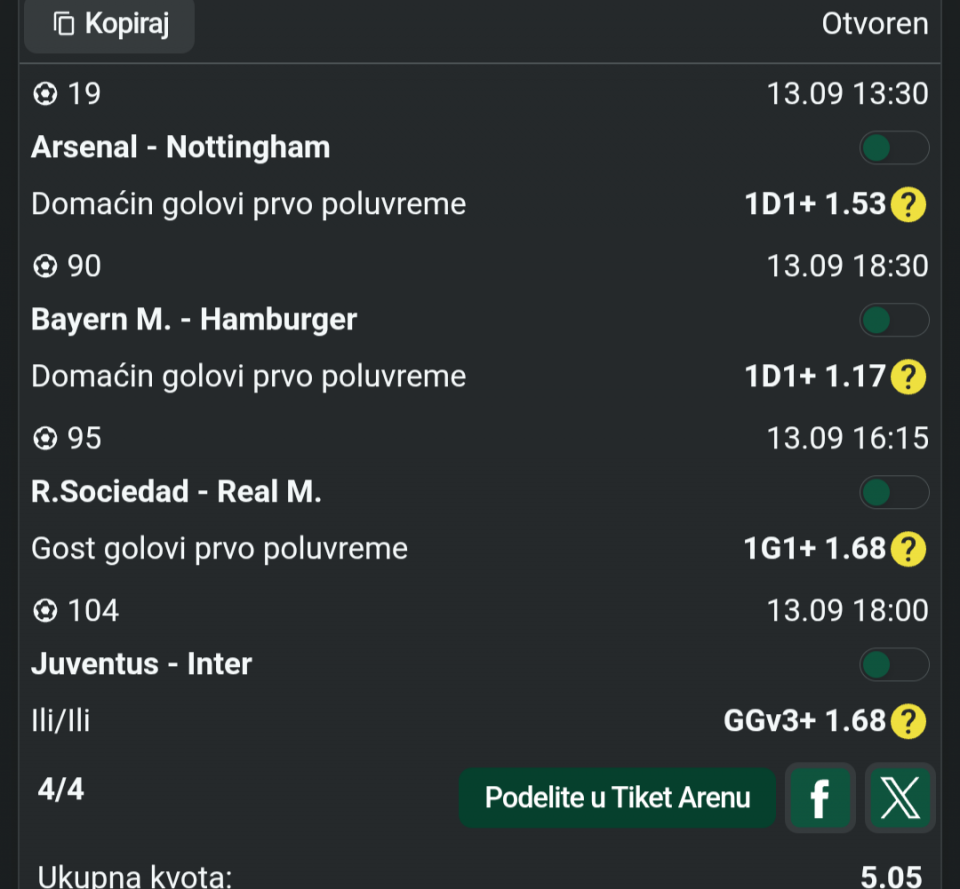Click soccer ball icon beside code 104
The image size is (960, 889).
tap(45, 611)
